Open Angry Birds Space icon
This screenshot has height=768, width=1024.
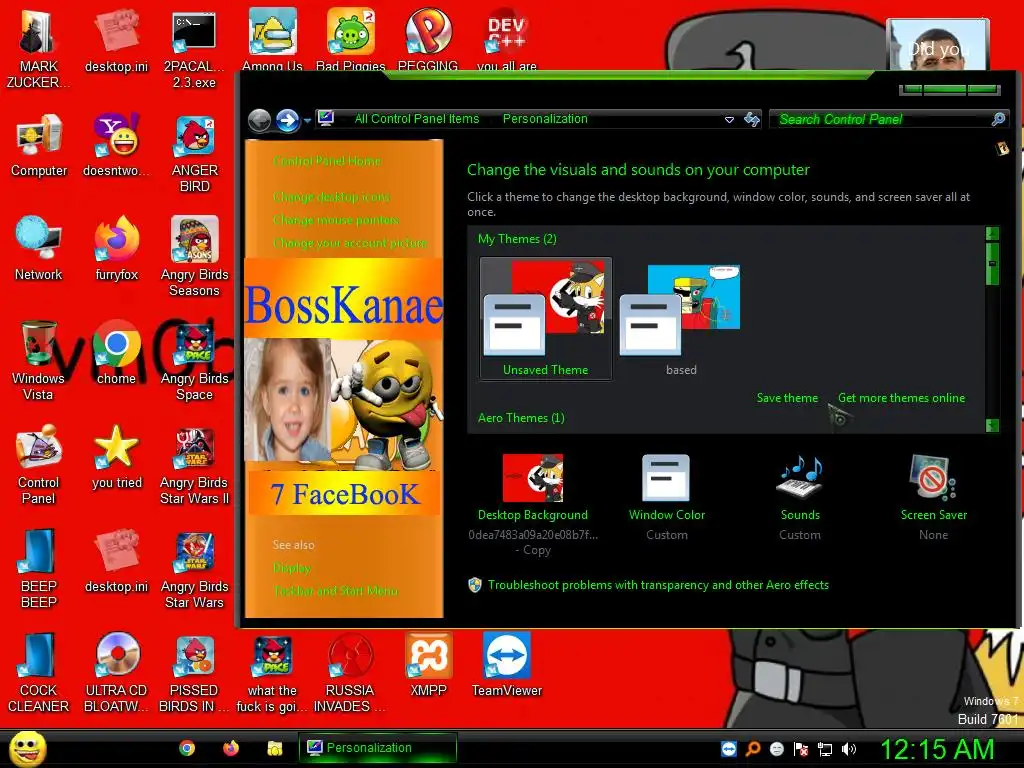[x=194, y=360]
